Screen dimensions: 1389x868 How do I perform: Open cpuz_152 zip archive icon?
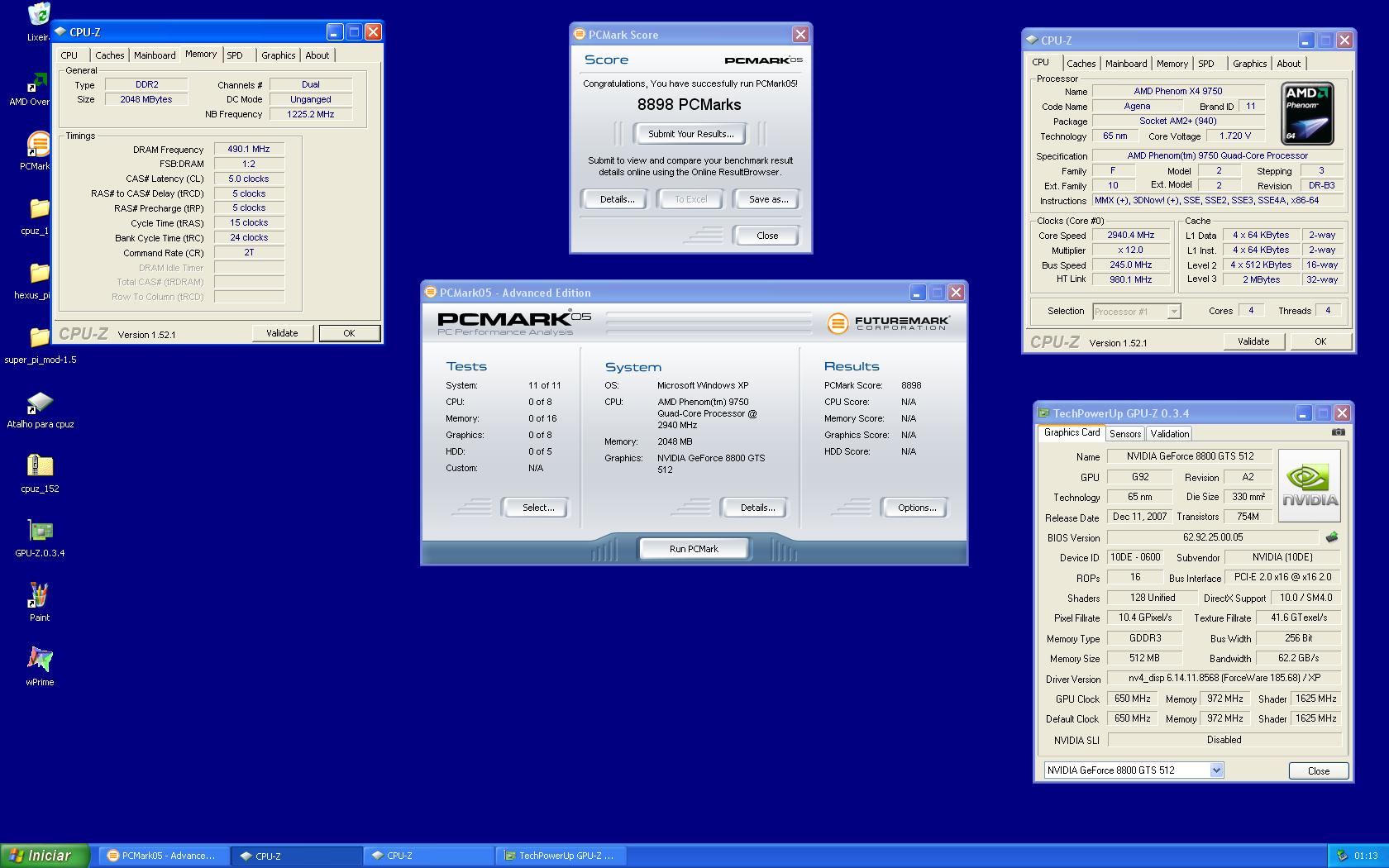coord(40,466)
